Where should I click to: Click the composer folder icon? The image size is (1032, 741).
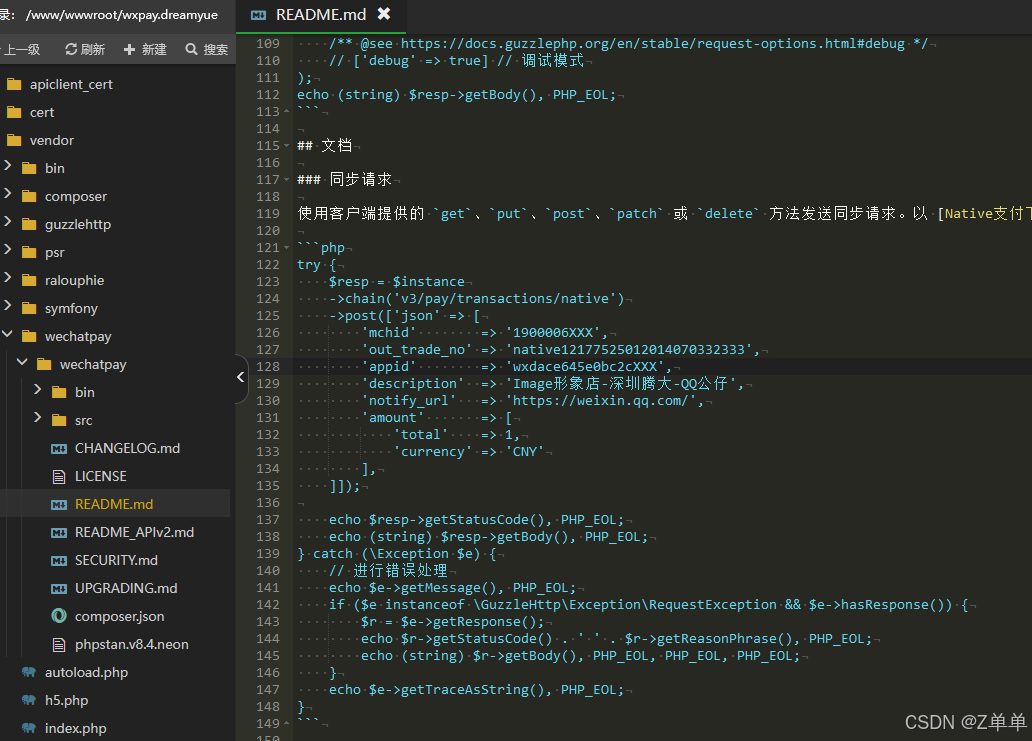pyautogui.click(x=29, y=196)
